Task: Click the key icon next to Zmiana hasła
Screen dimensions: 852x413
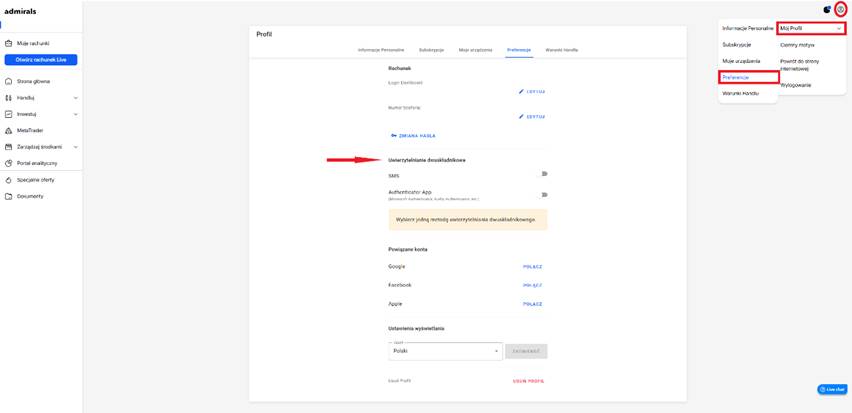Action: [393, 135]
